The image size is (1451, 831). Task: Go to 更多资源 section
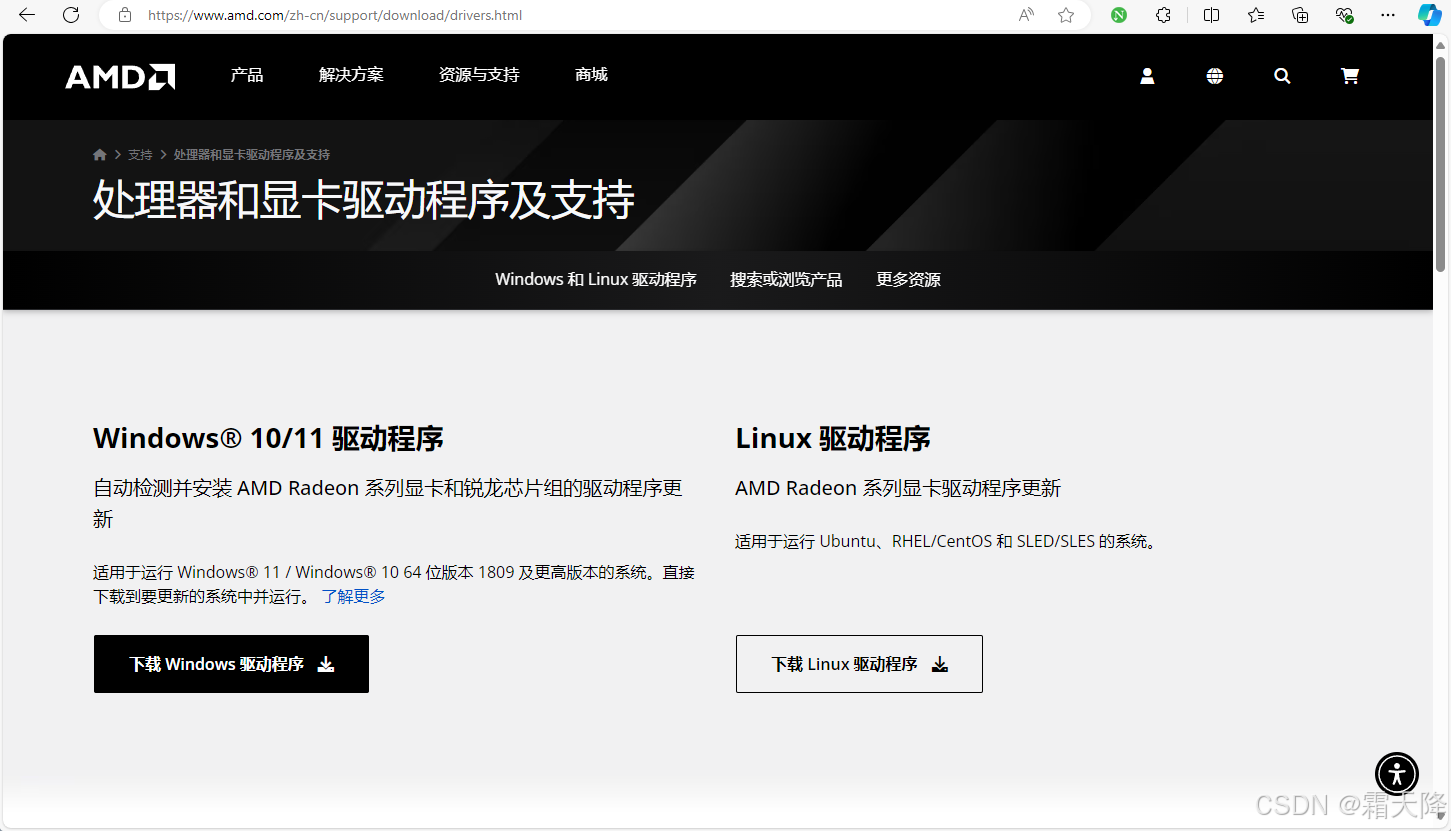908,280
